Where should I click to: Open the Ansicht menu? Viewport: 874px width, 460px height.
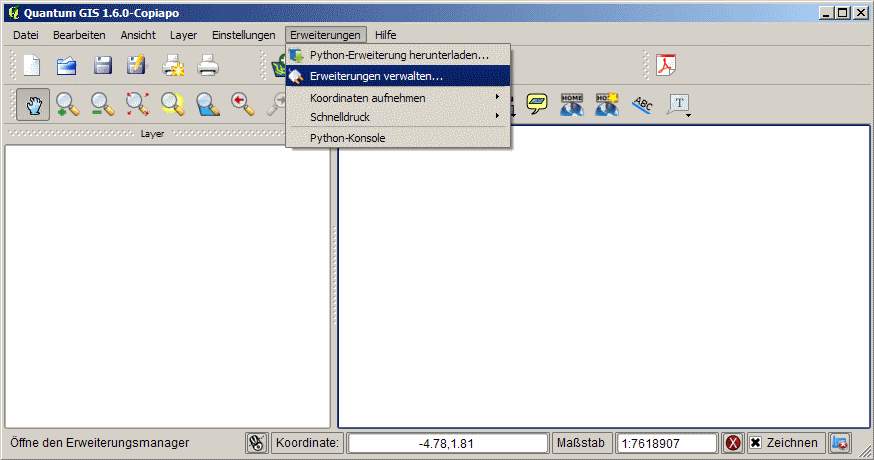[138, 35]
